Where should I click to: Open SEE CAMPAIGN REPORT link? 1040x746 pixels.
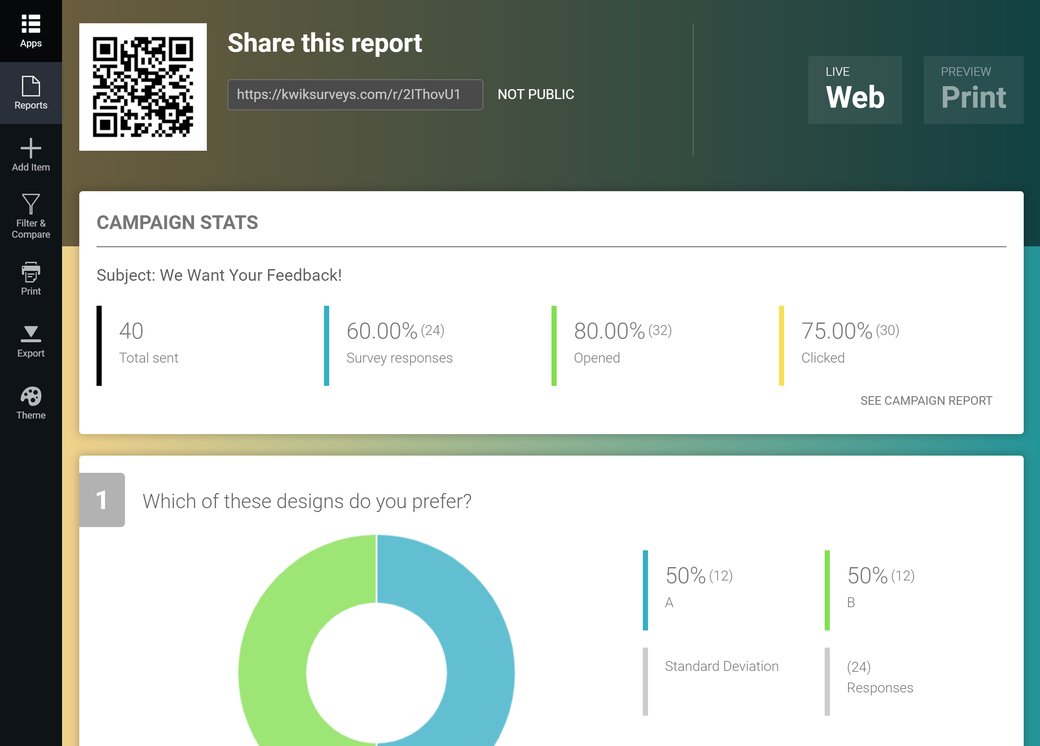(926, 400)
